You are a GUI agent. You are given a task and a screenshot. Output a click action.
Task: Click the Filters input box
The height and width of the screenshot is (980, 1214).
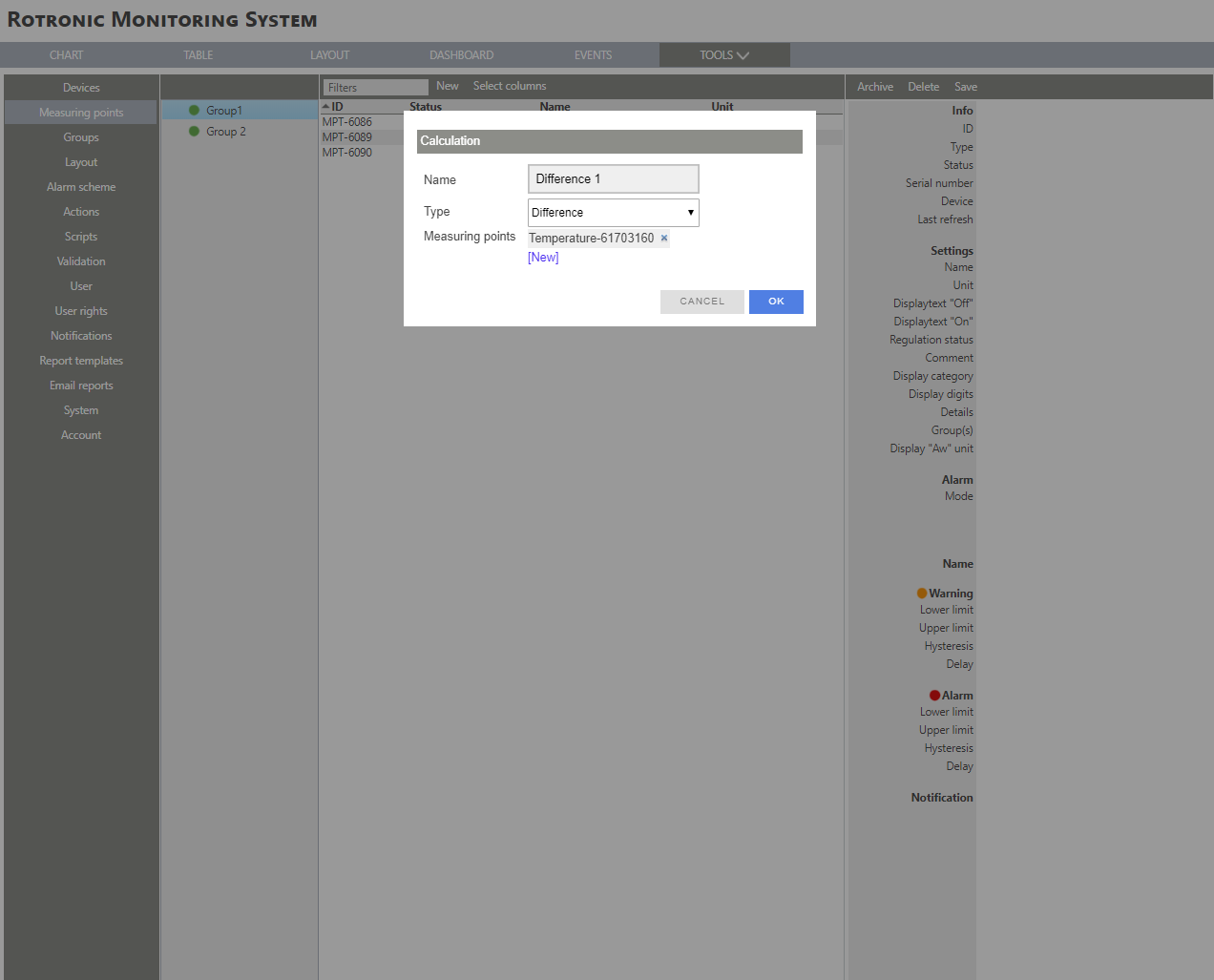[x=376, y=88]
